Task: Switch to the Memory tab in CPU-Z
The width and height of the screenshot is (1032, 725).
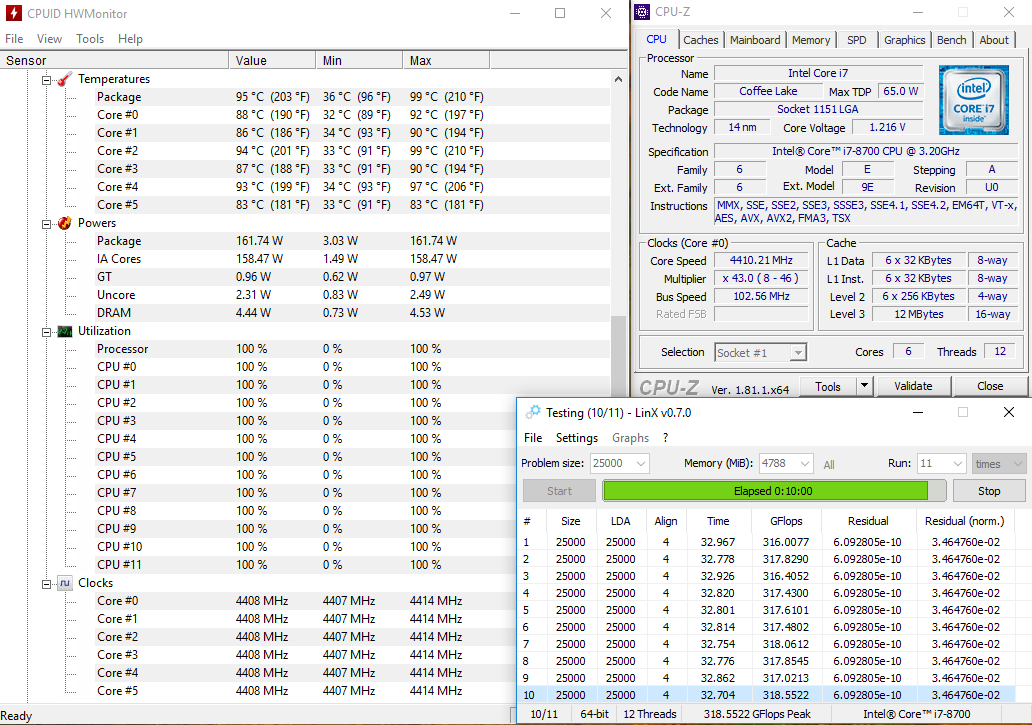Action: tap(811, 40)
